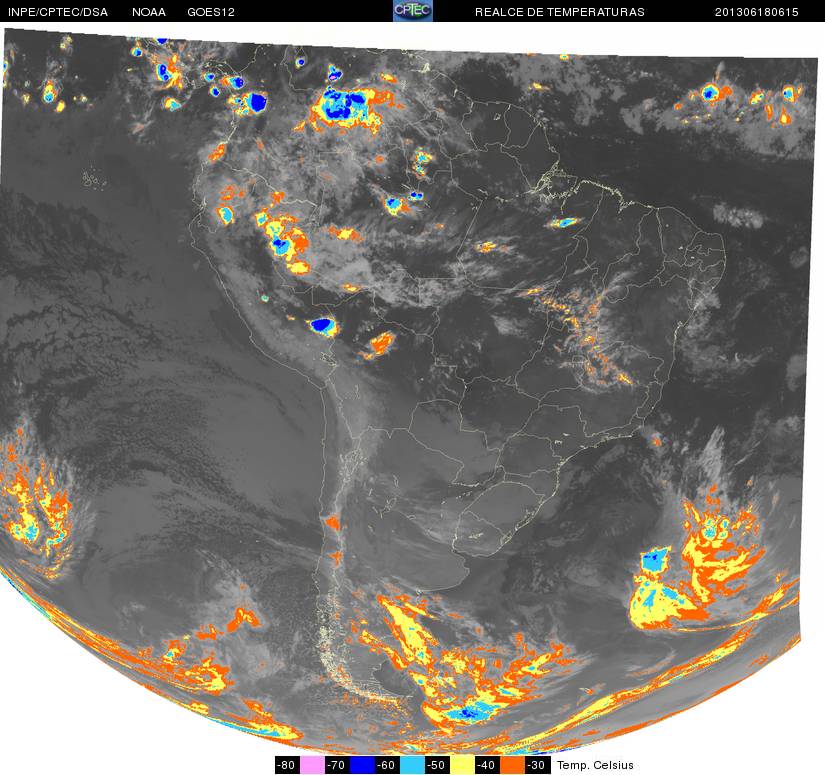Click the -50 legend value

(437, 765)
